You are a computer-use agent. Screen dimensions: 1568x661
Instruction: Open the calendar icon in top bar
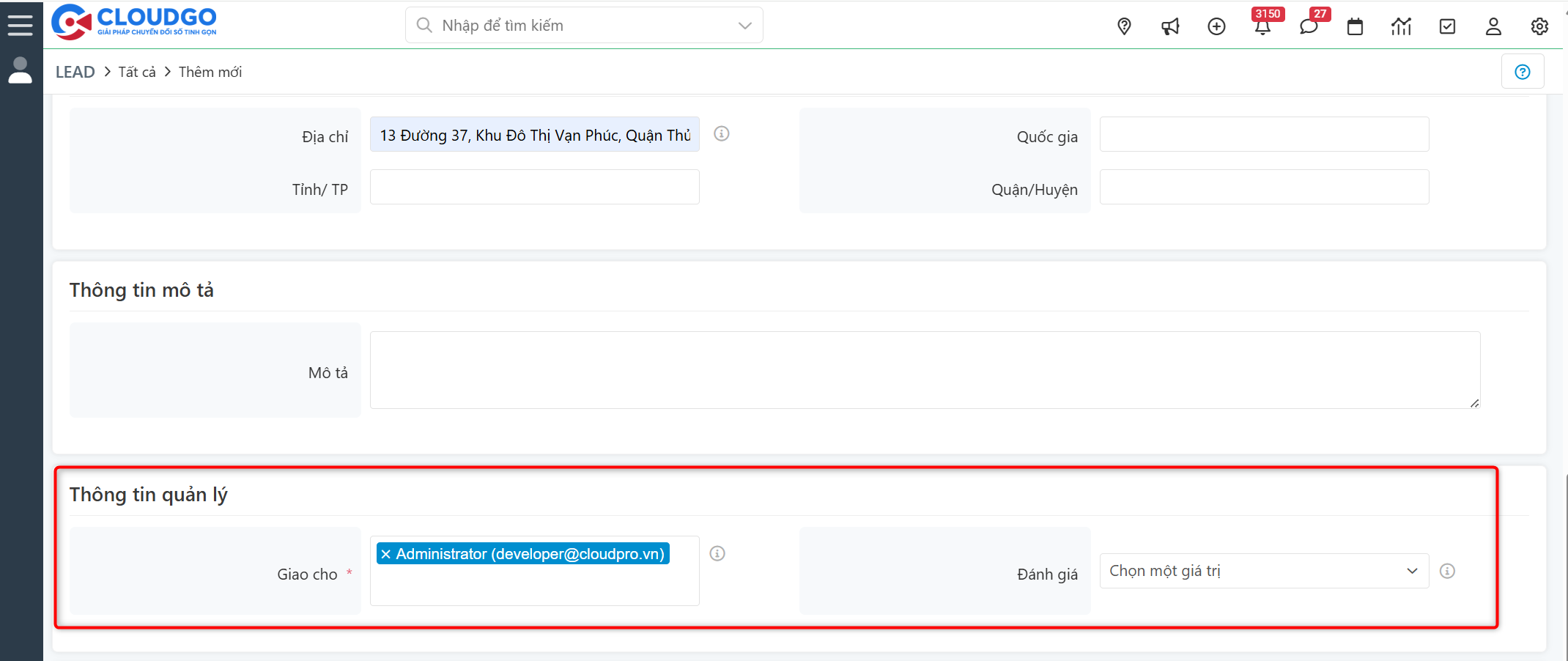[x=1355, y=26]
